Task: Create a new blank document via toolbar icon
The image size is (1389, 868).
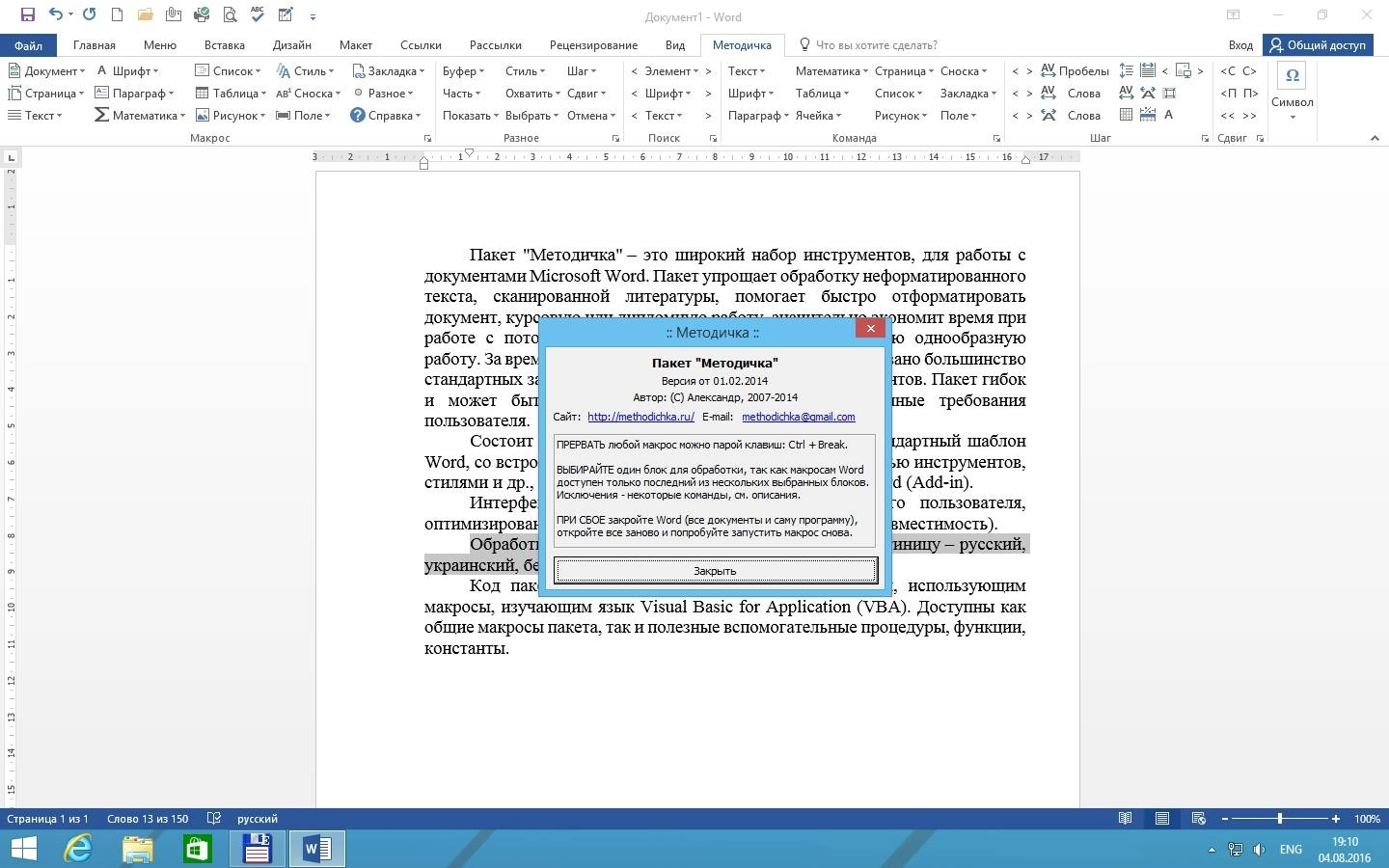Action: pos(117,15)
